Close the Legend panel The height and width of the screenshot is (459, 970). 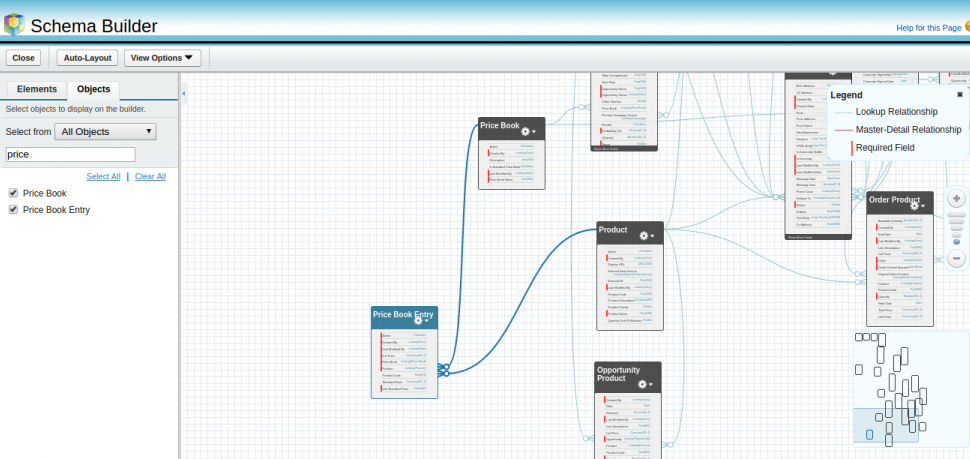(x=960, y=94)
